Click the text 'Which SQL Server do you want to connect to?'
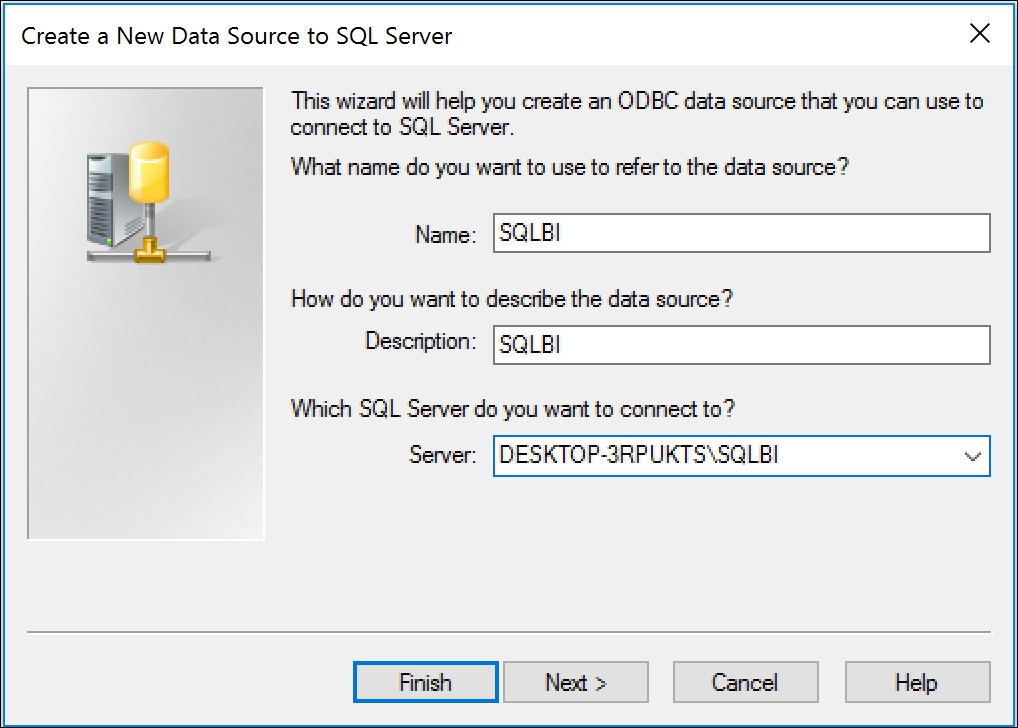The height and width of the screenshot is (728, 1018). click(x=512, y=408)
